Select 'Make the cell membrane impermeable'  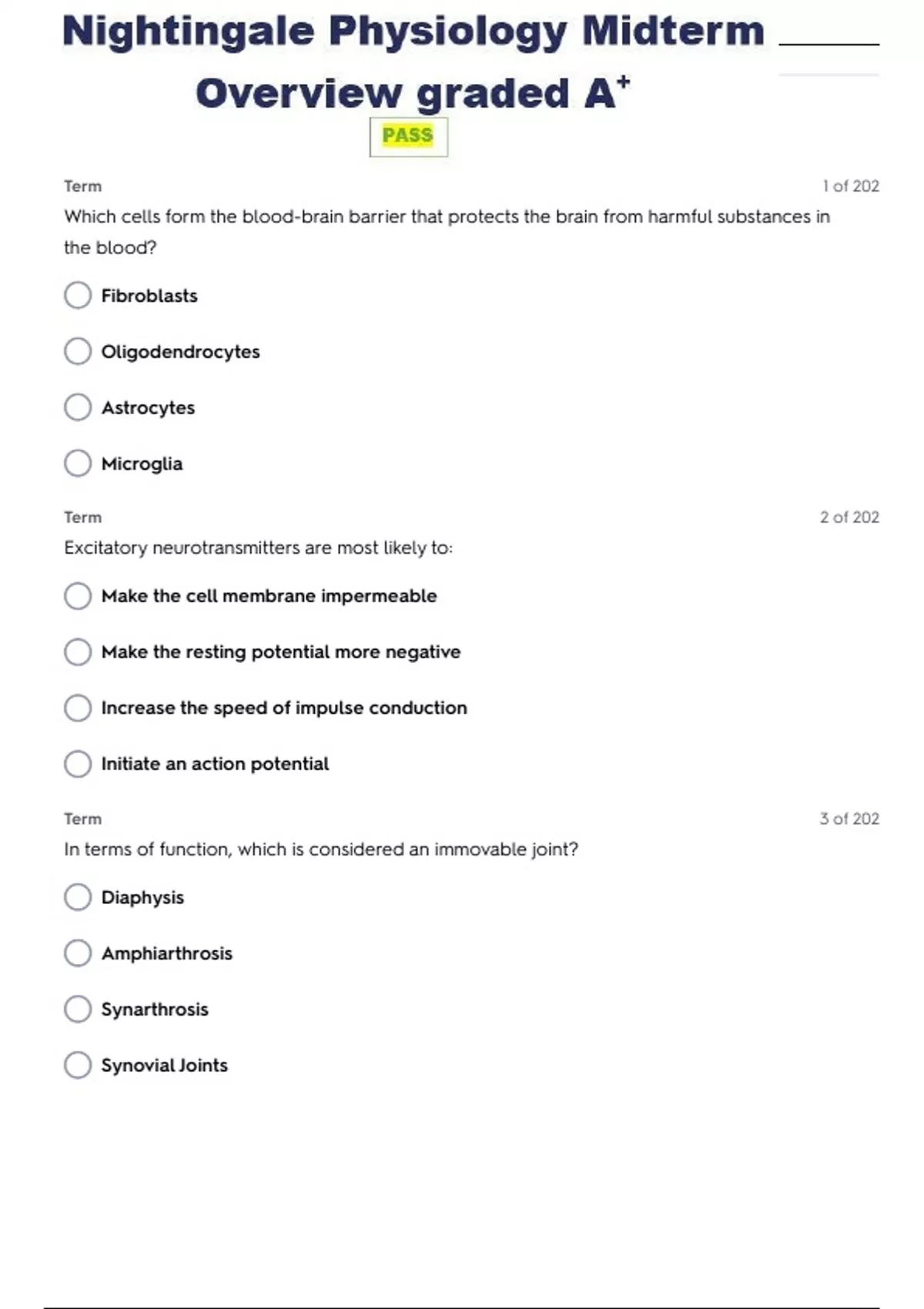[78, 596]
